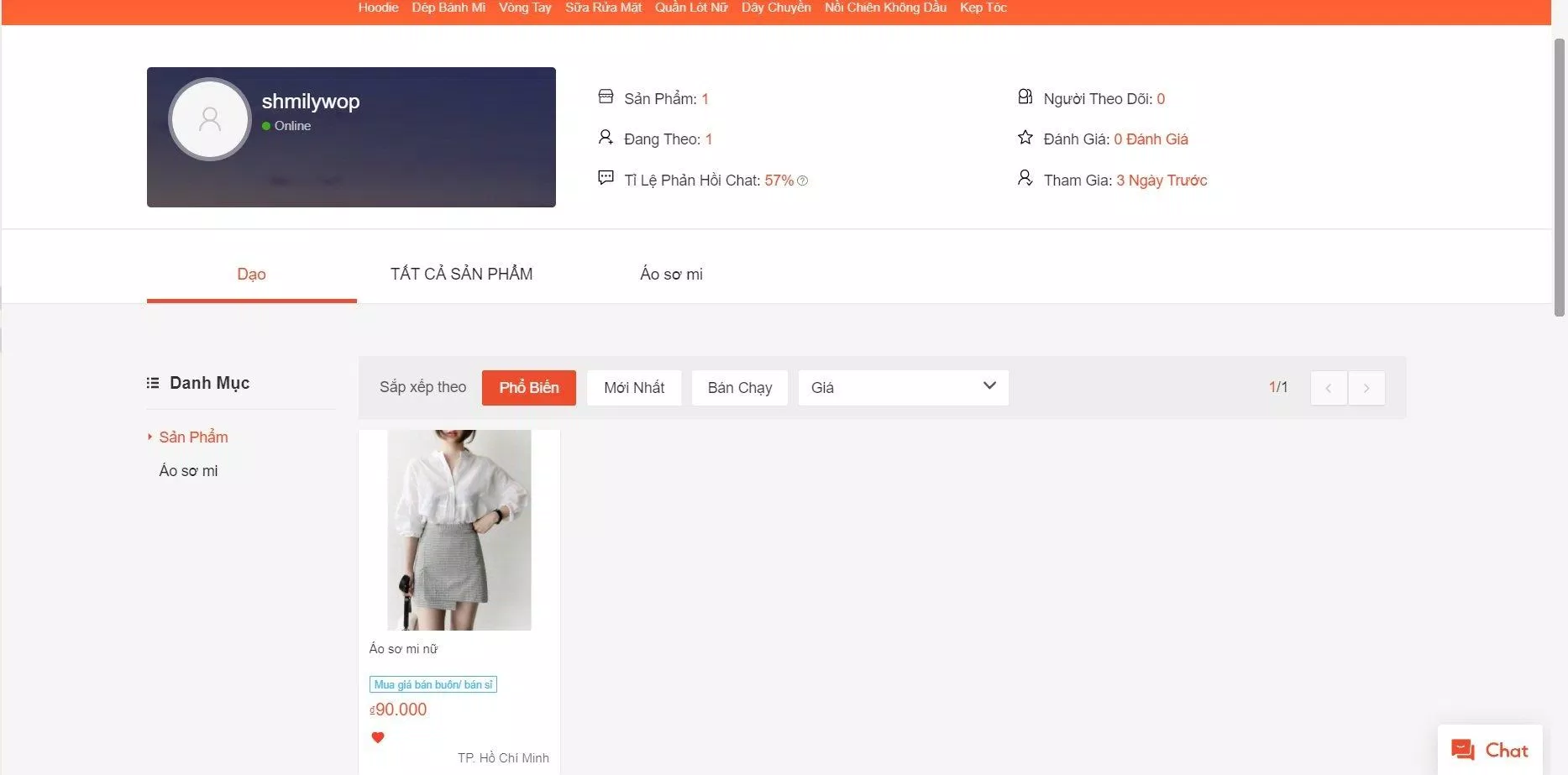Click the product box icon beside Sản Phẩm
The image size is (1568, 775).
(606, 96)
